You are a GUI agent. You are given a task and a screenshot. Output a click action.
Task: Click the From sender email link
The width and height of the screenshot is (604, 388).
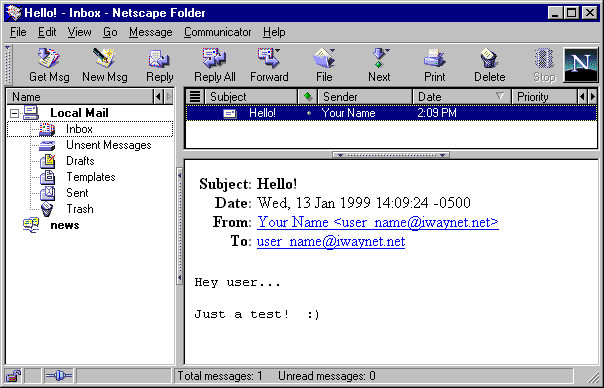tap(378, 222)
